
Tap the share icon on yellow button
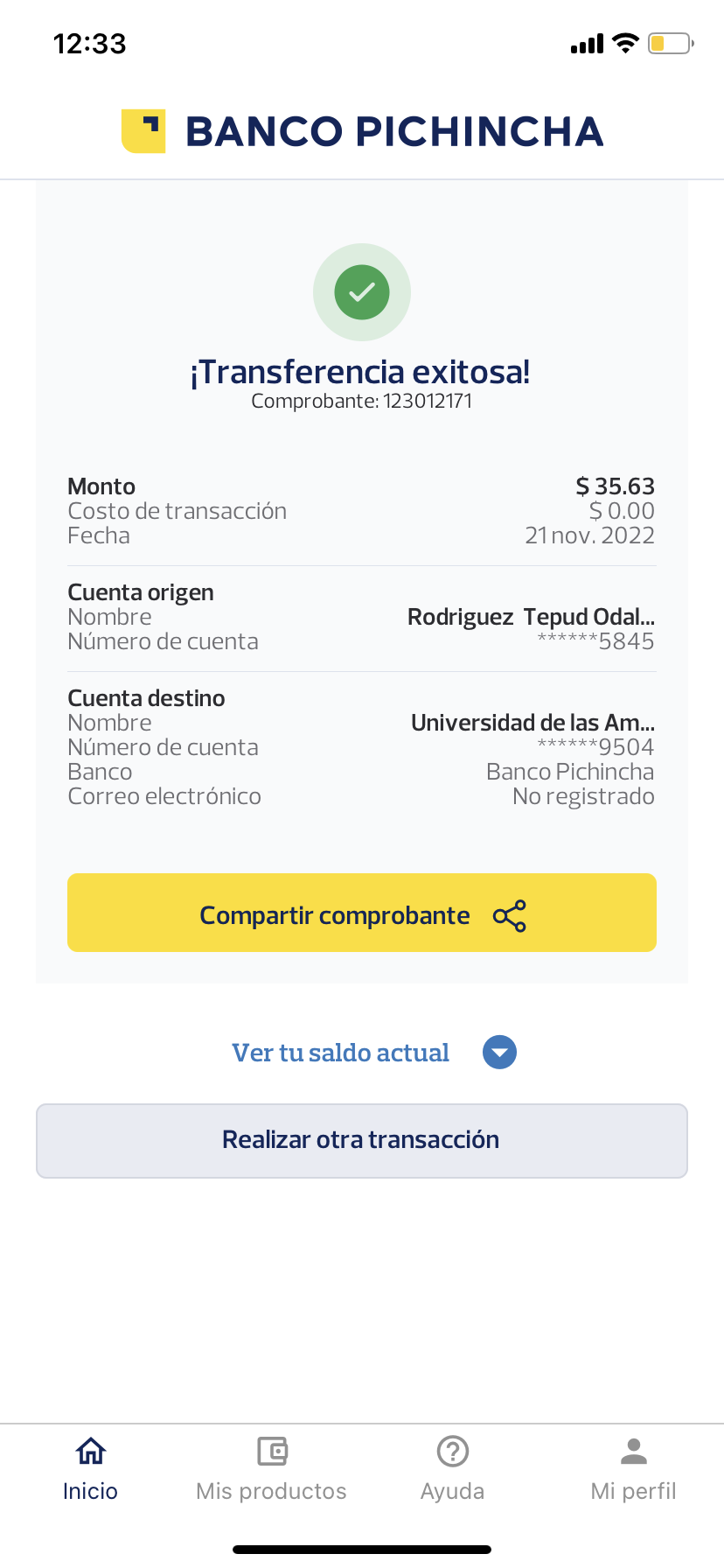(510, 916)
